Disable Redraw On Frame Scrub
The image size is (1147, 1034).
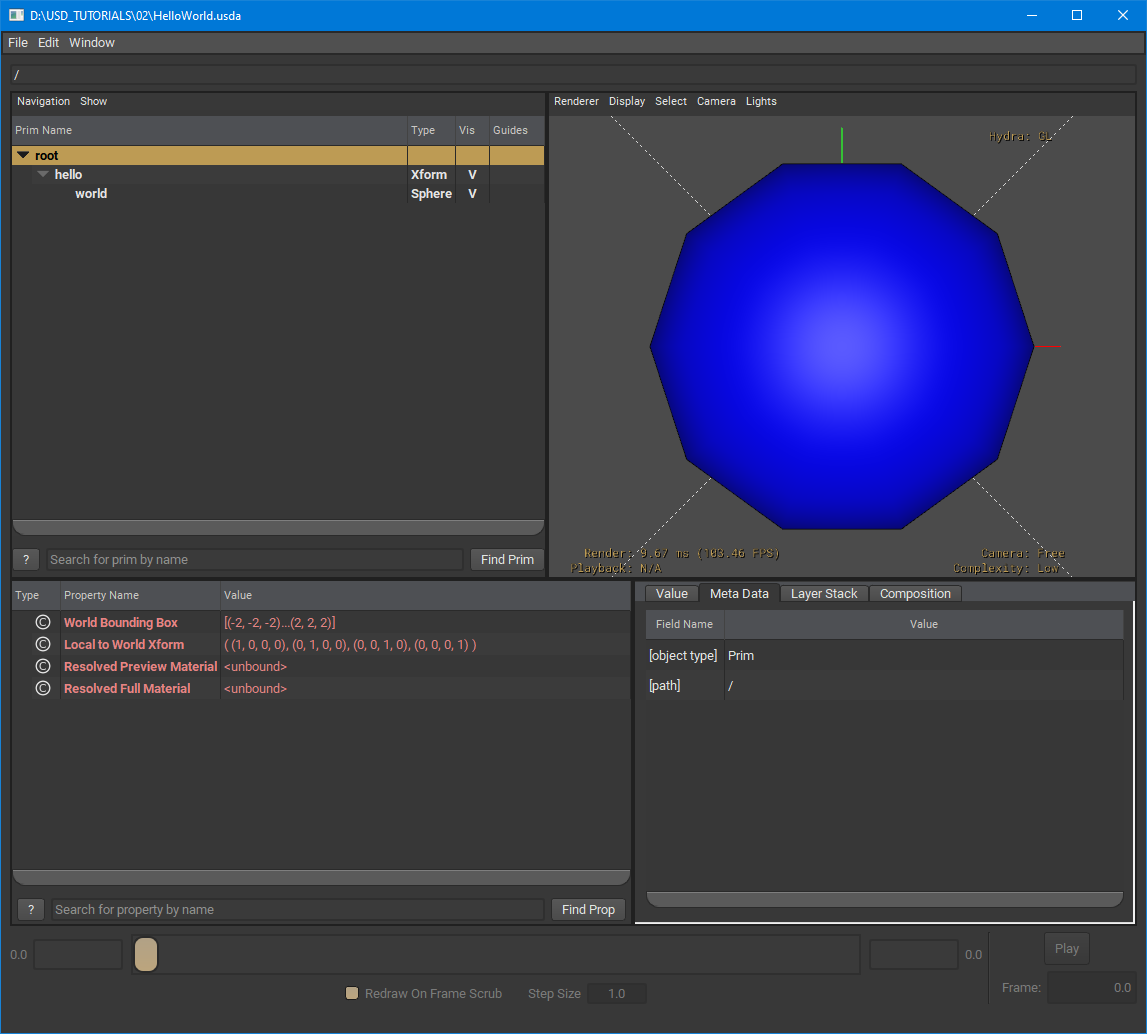click(351, 993)
